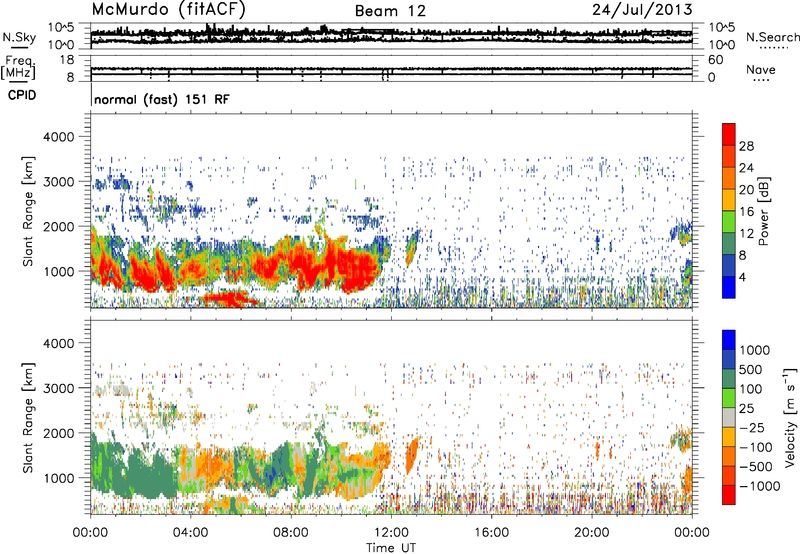Screen dimensions: 800x554
Task: Click the 4 label on Power colorbar
Action: point(743,278)
